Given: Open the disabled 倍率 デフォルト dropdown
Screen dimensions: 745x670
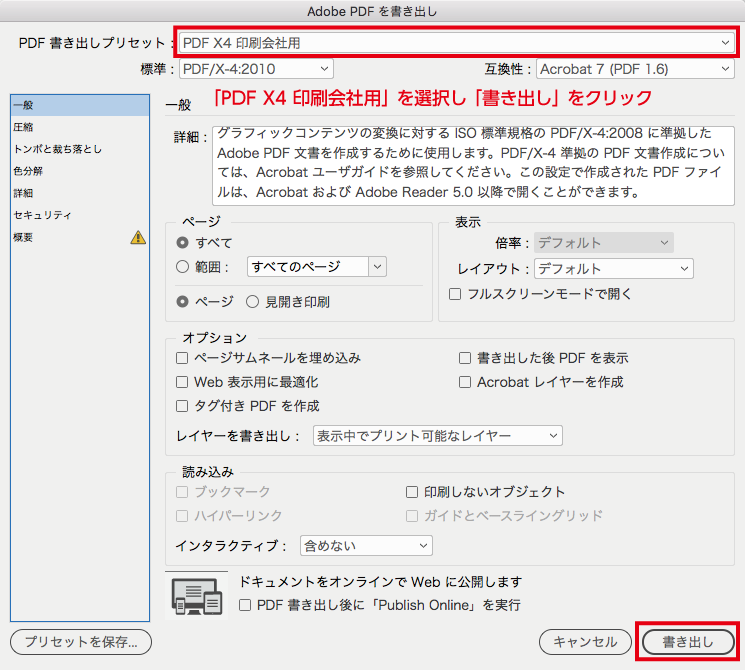Looking at the screenshot, I should click(x=603, y=243).
